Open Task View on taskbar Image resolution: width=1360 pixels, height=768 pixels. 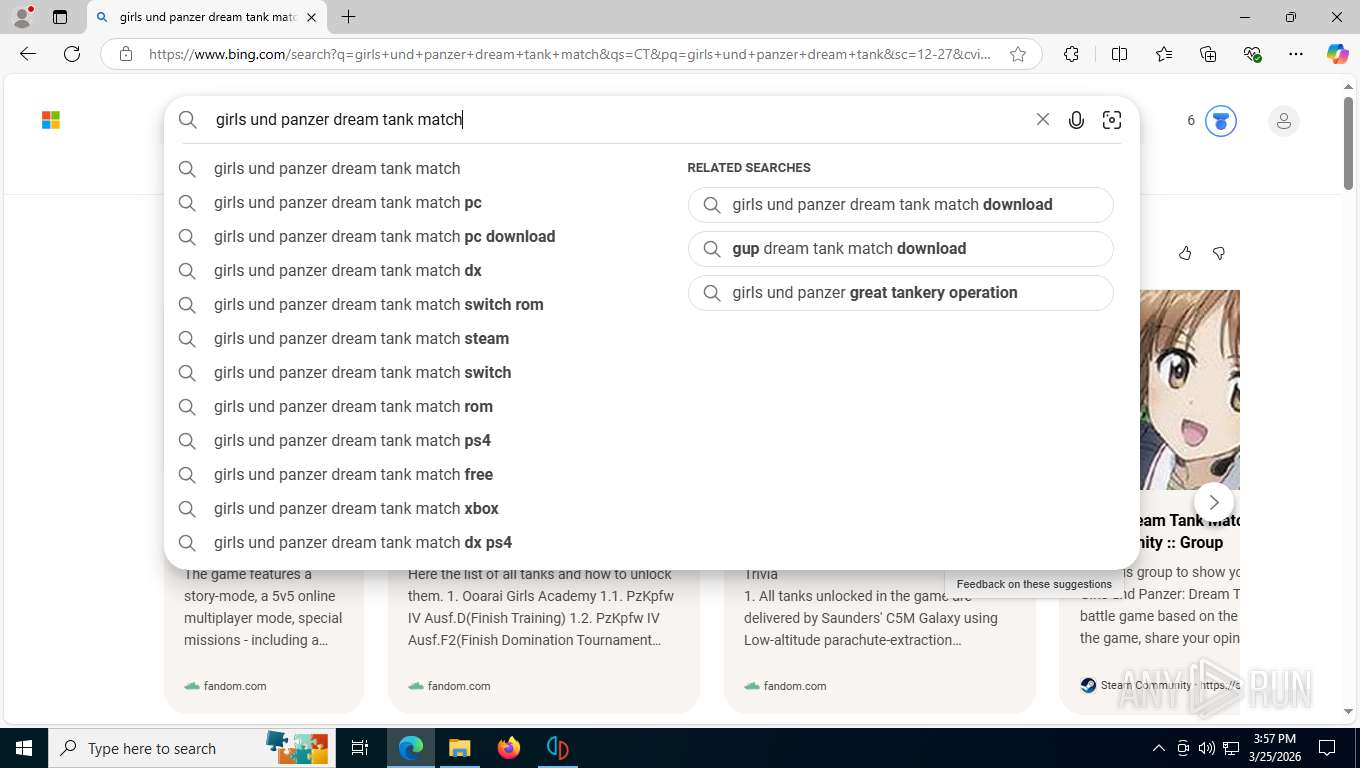pyautogui.click(x=360, y=748)
